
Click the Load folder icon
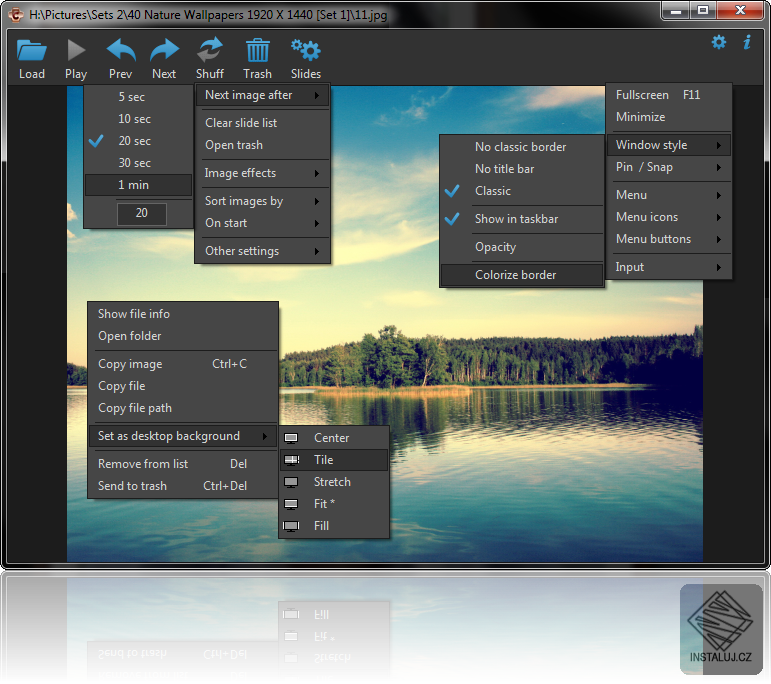pos(31,51)
